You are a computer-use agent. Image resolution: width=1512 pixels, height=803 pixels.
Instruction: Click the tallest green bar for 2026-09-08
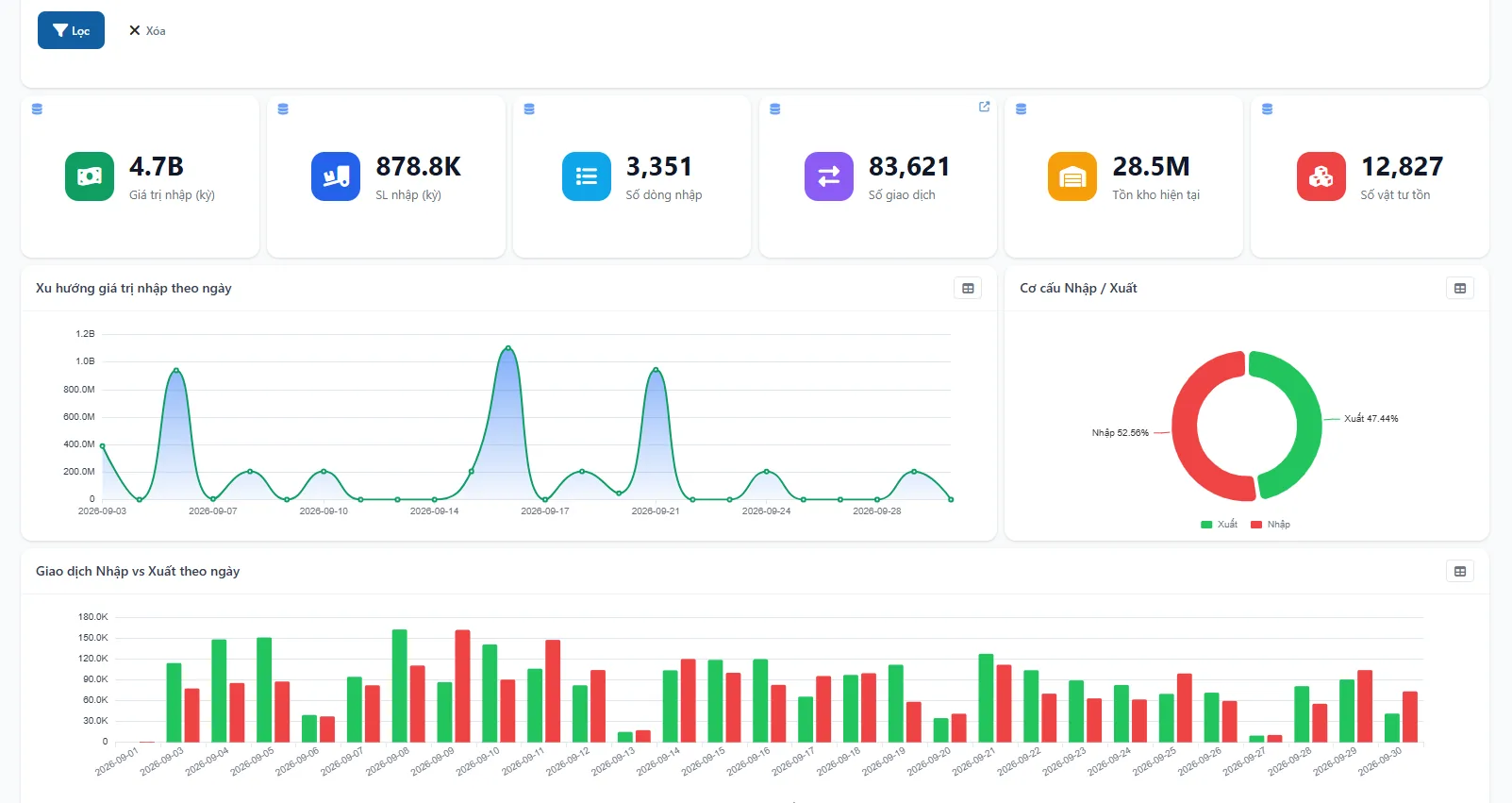click(400, 686)
